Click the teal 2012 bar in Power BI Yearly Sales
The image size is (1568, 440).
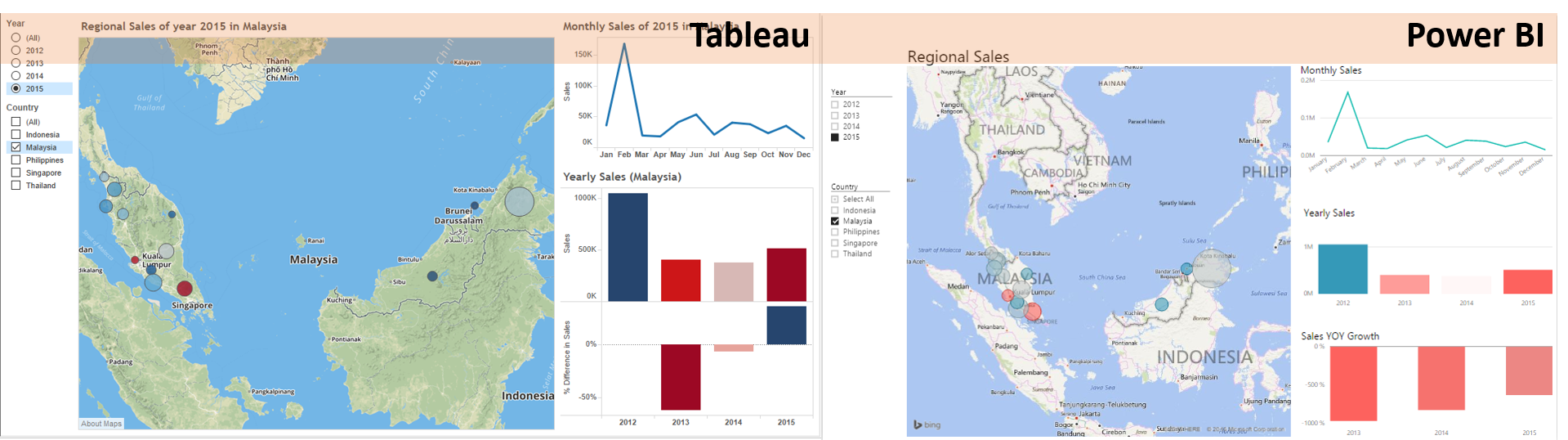tap(1342, 269)
